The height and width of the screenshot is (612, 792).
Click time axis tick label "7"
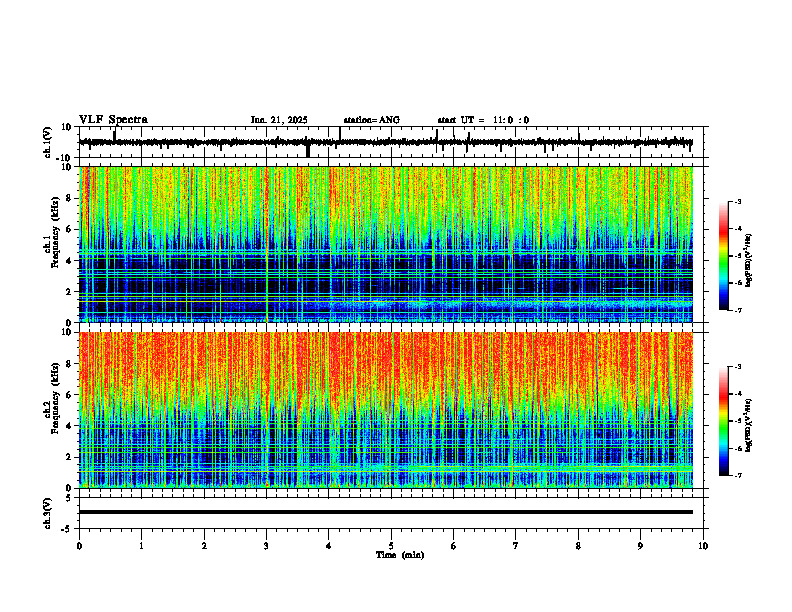click(516, 546)
